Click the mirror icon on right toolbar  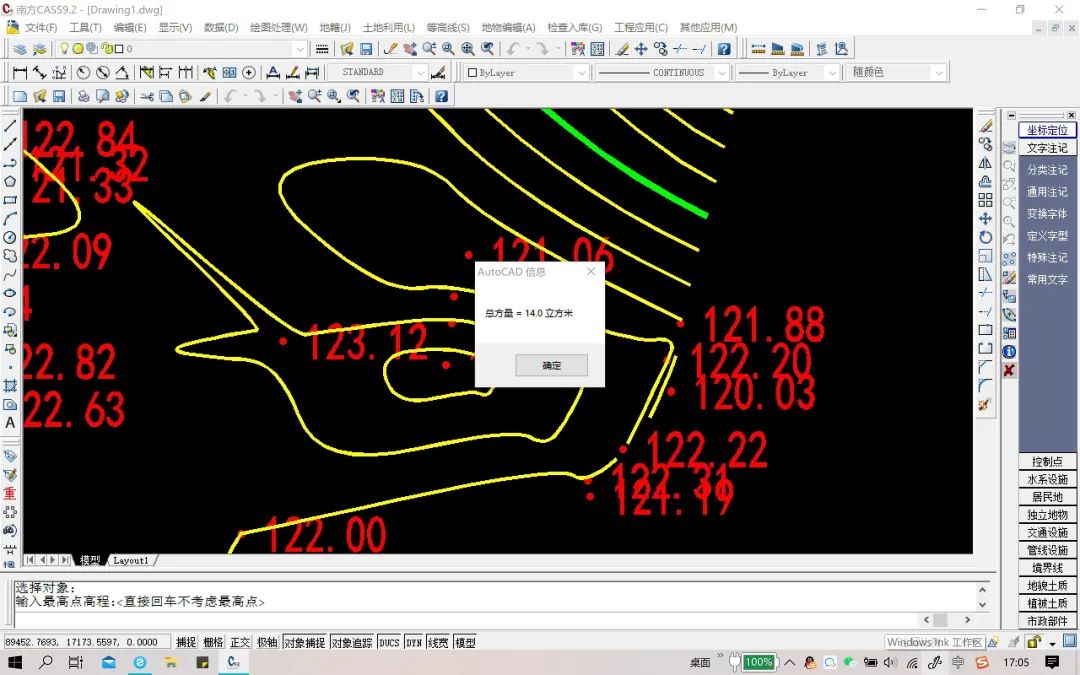986,163
